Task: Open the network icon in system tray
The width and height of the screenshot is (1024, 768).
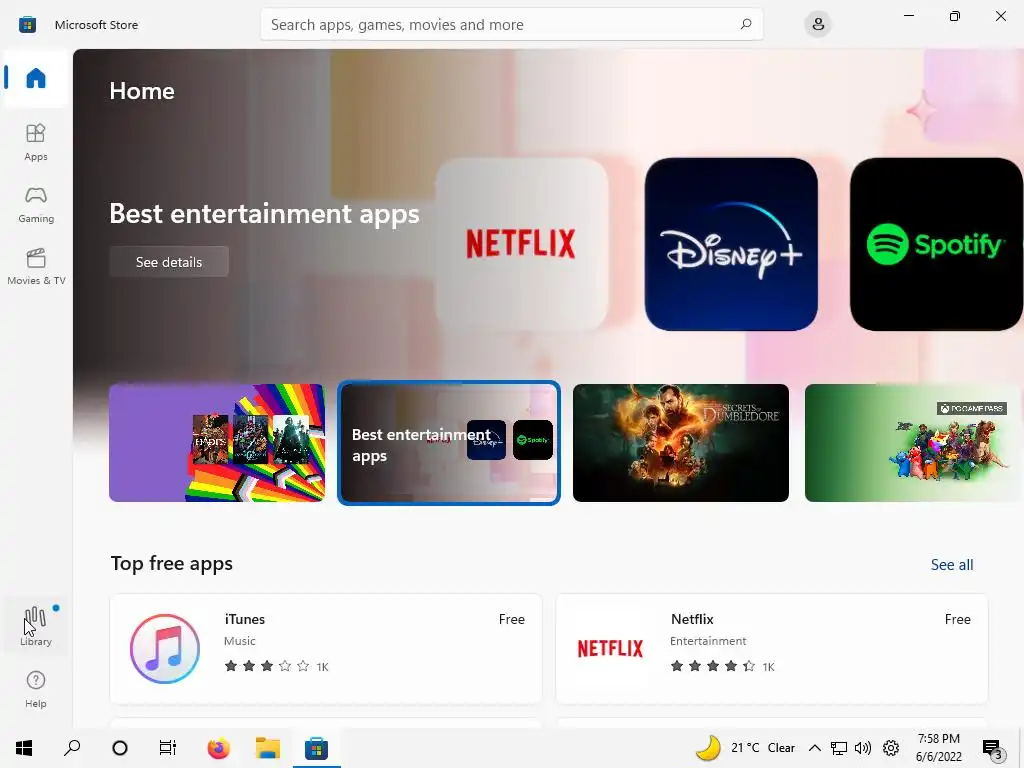Action: (x=839, y=748)
